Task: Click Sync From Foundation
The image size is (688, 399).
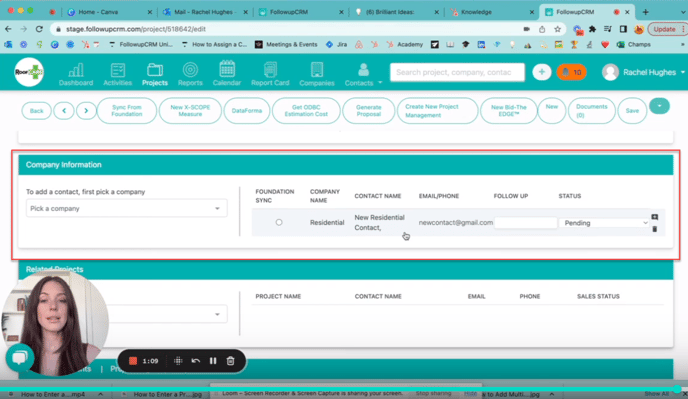Action: click(126, 111)
